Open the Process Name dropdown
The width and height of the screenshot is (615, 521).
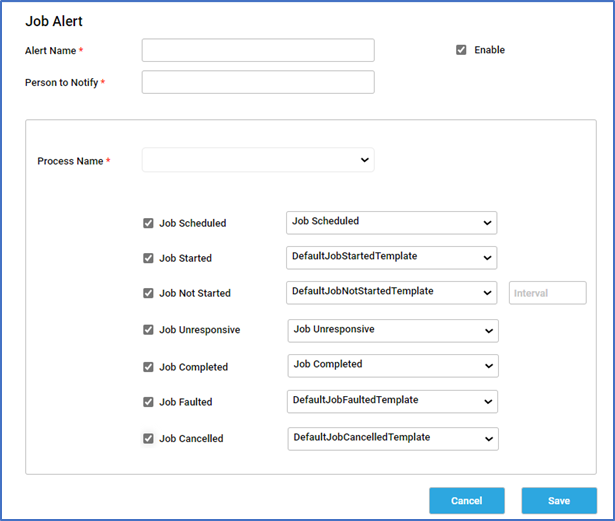coord(258,160)
